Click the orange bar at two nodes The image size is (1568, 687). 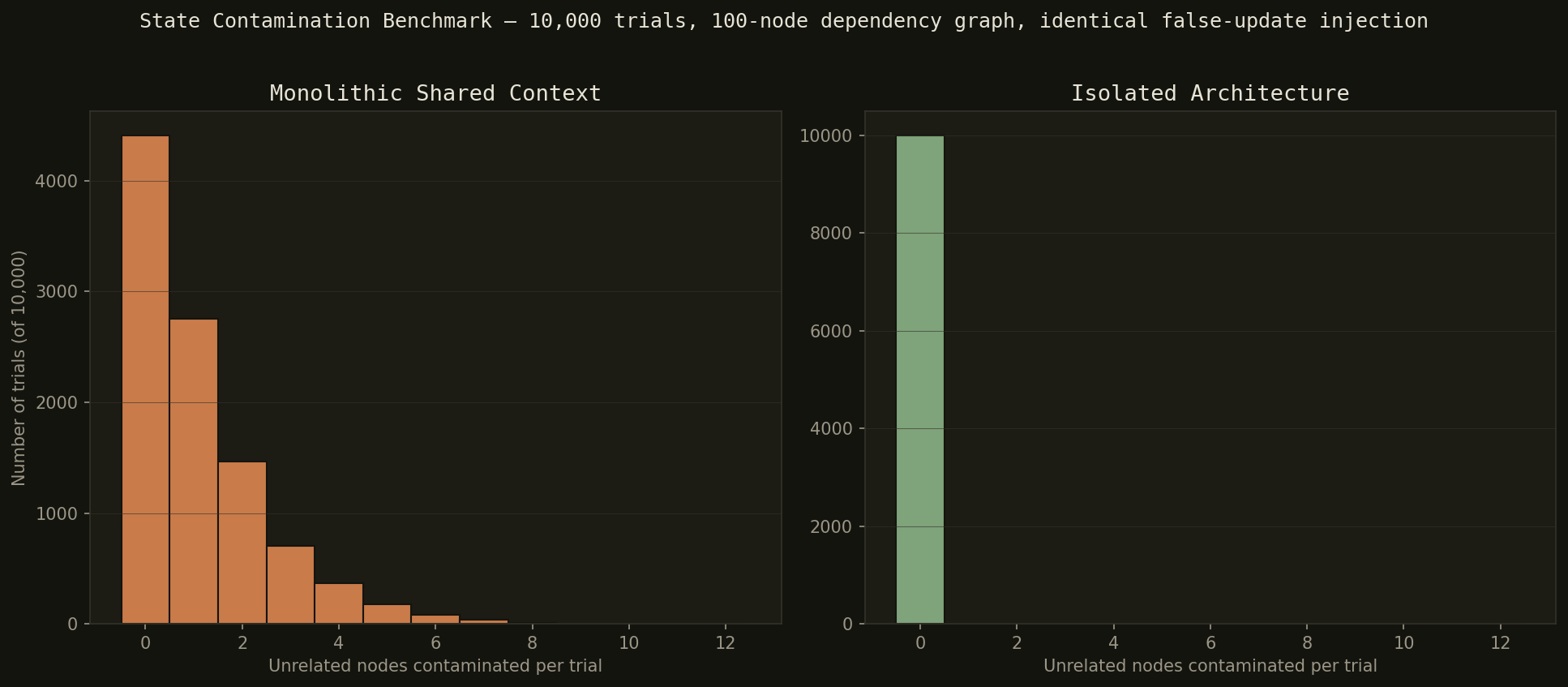242,543
